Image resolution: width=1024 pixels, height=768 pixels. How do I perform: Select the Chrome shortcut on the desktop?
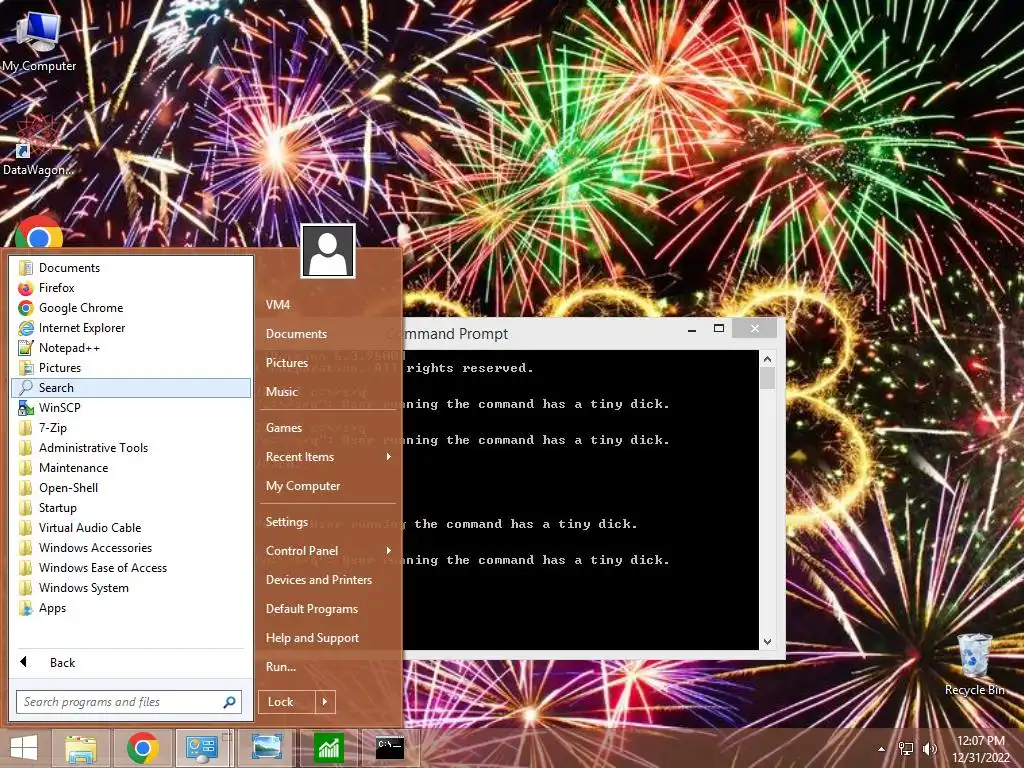click(39, 232)
